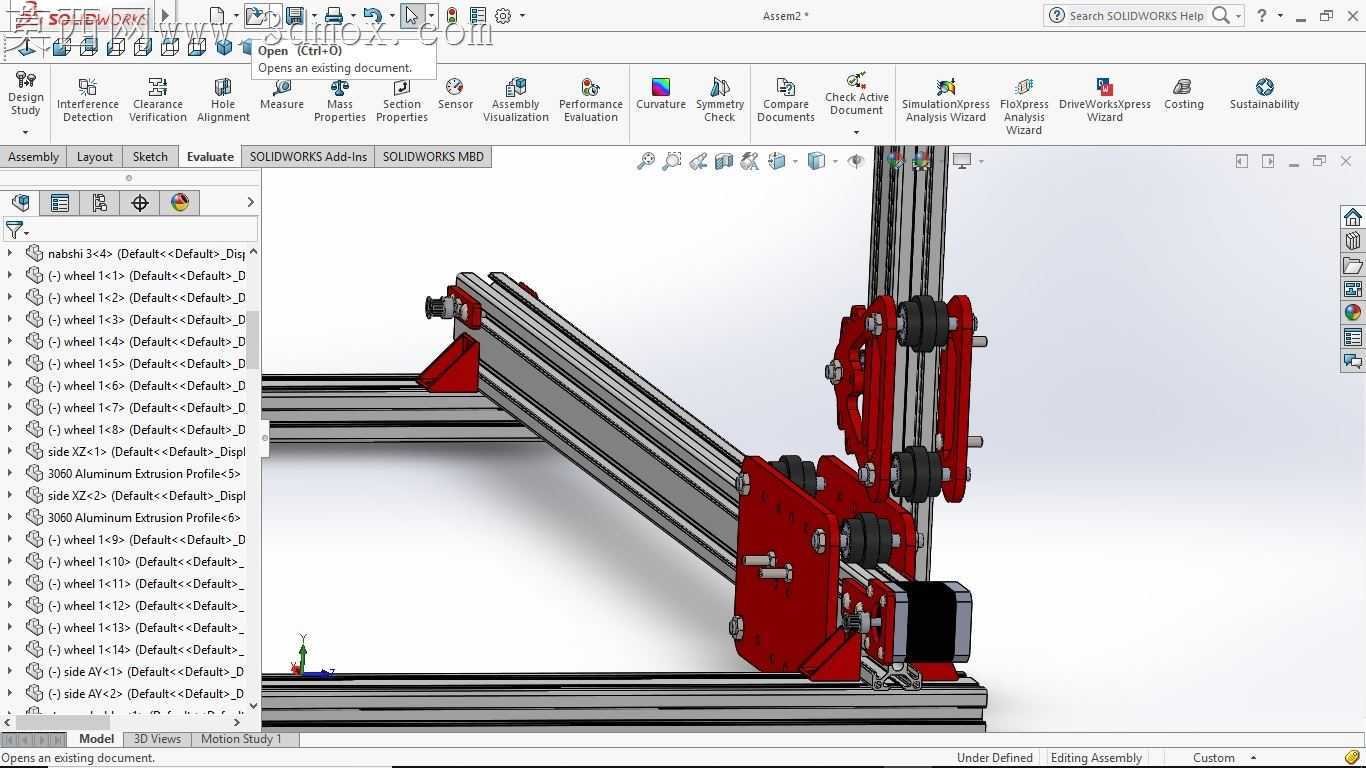Switch to Motion Study 1 tab

pyautogui.click(x=241, y=739)
